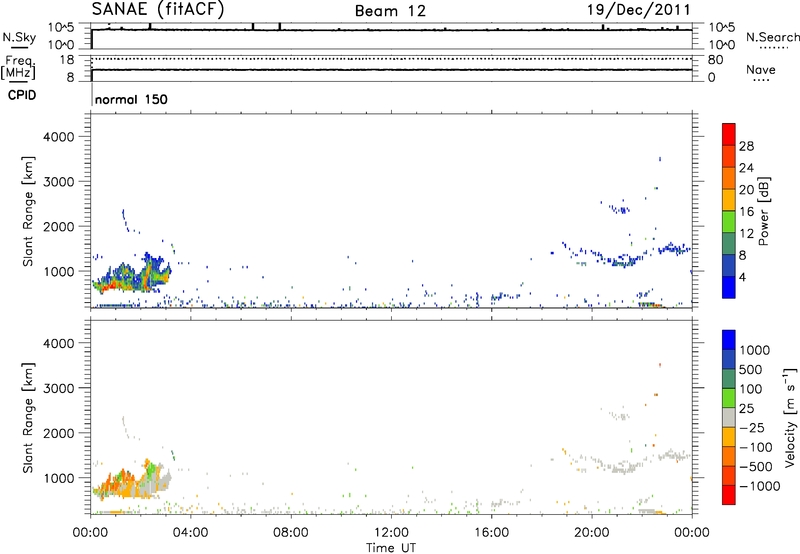
Task: Click the 'N.Search' legend label
Action: (772, 37)
